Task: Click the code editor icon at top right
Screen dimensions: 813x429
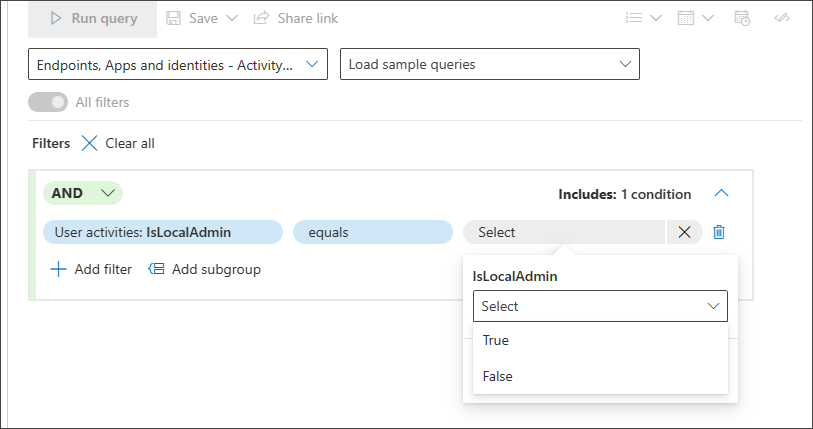Action: click(785, 18)
